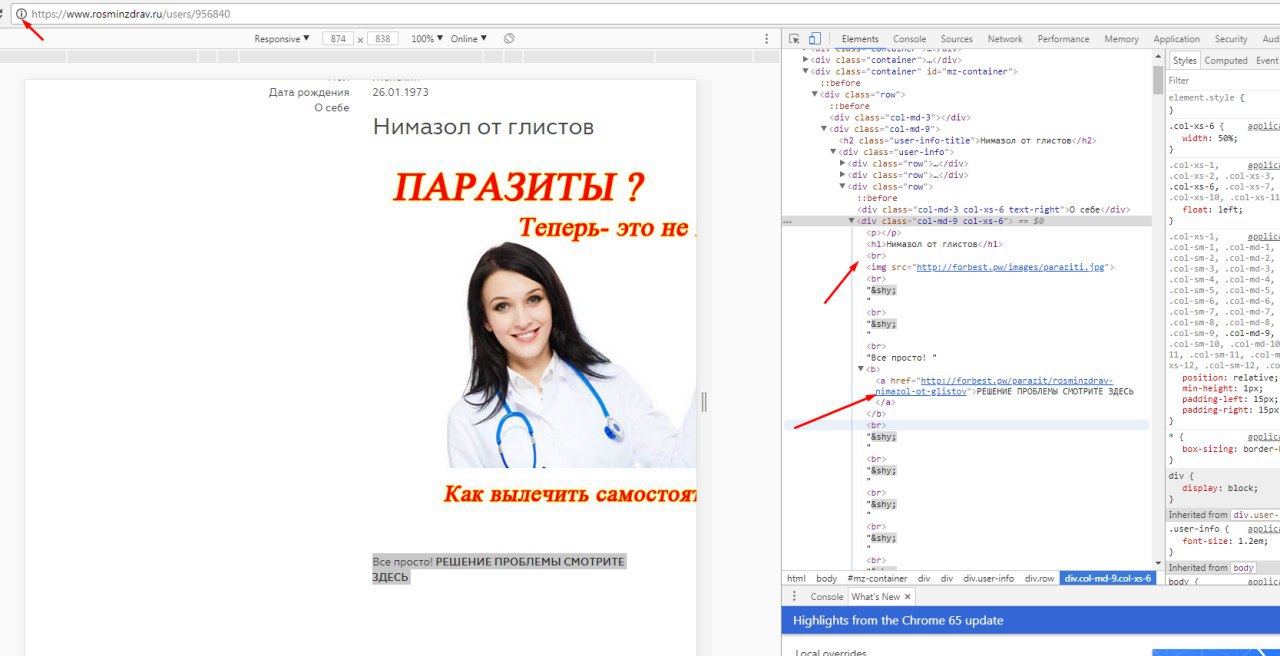This screenshot has width=1280, height=656.
Task: Switch to the Console panel tab
Action: click(909, 39)
